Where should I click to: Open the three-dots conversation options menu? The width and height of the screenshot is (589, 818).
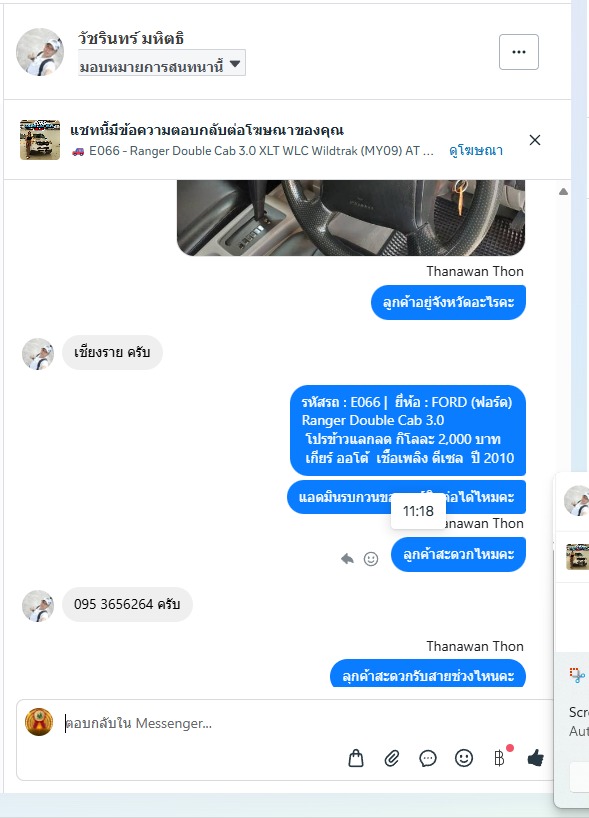click(519, 52)
